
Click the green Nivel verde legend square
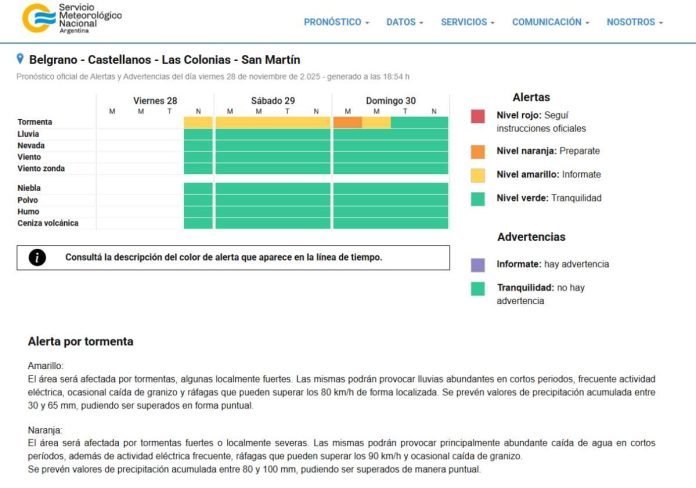[x=478, y=198]
